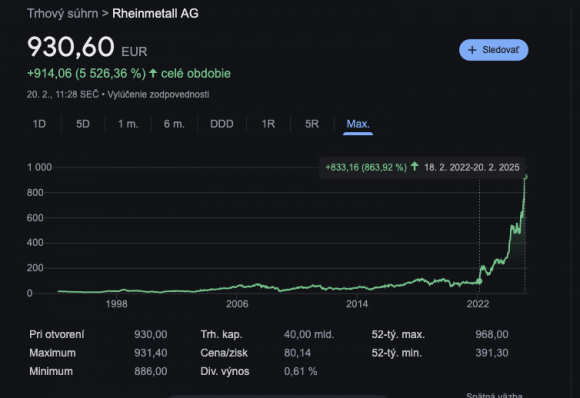Click the 1998 x-axis label
The width and height of the screenshot is (580, 398).
tap(117, 304)
